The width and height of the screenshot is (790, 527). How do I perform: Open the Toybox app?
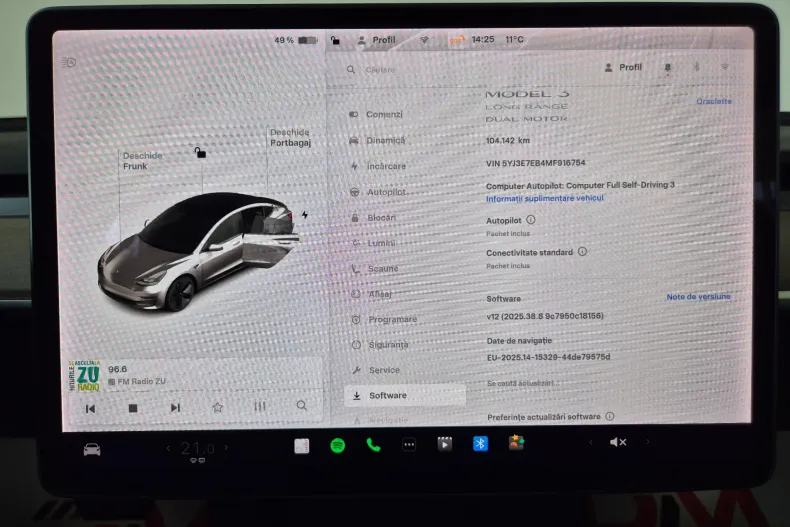516,443
